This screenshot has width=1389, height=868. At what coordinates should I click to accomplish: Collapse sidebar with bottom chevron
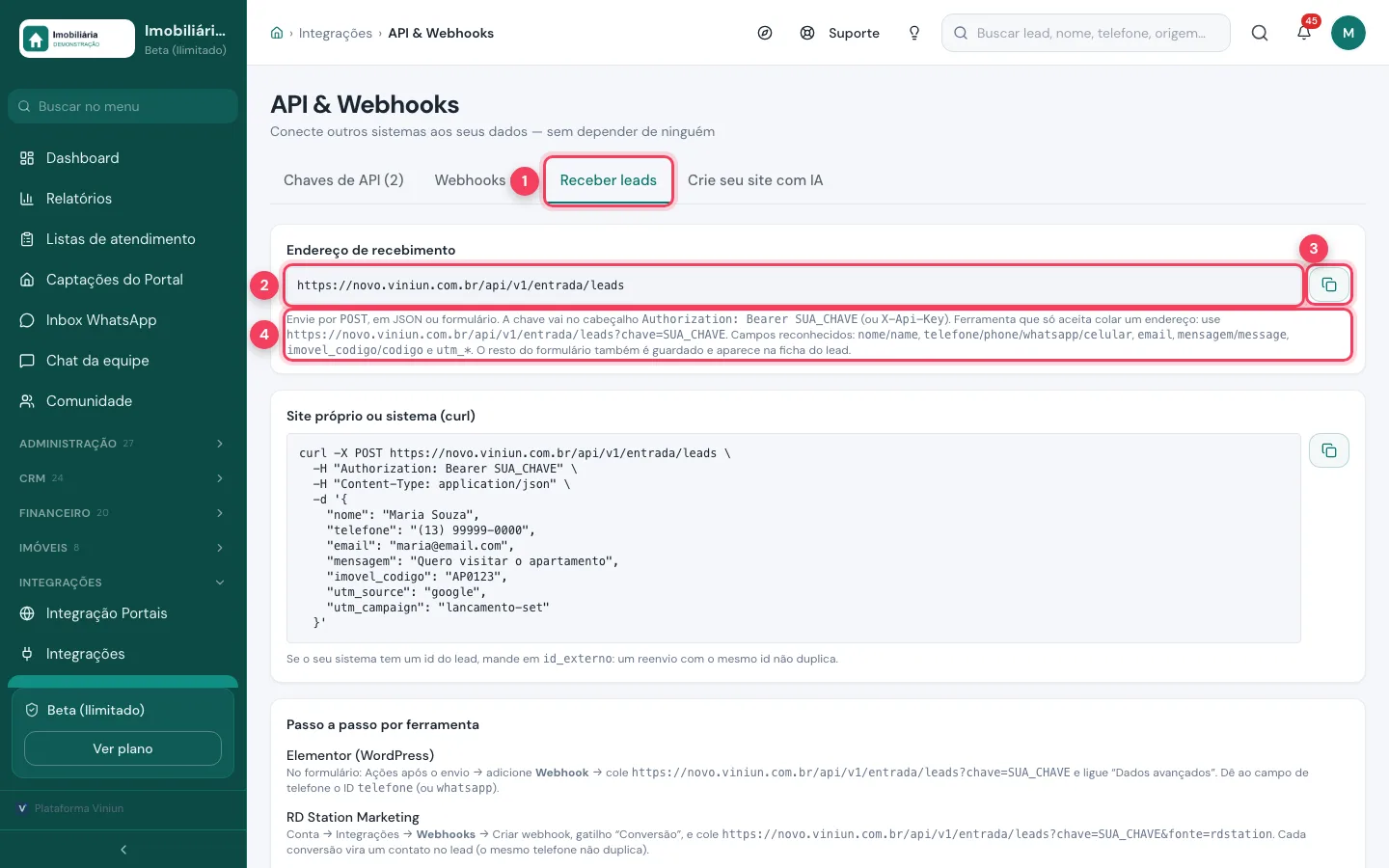[123, 850]
